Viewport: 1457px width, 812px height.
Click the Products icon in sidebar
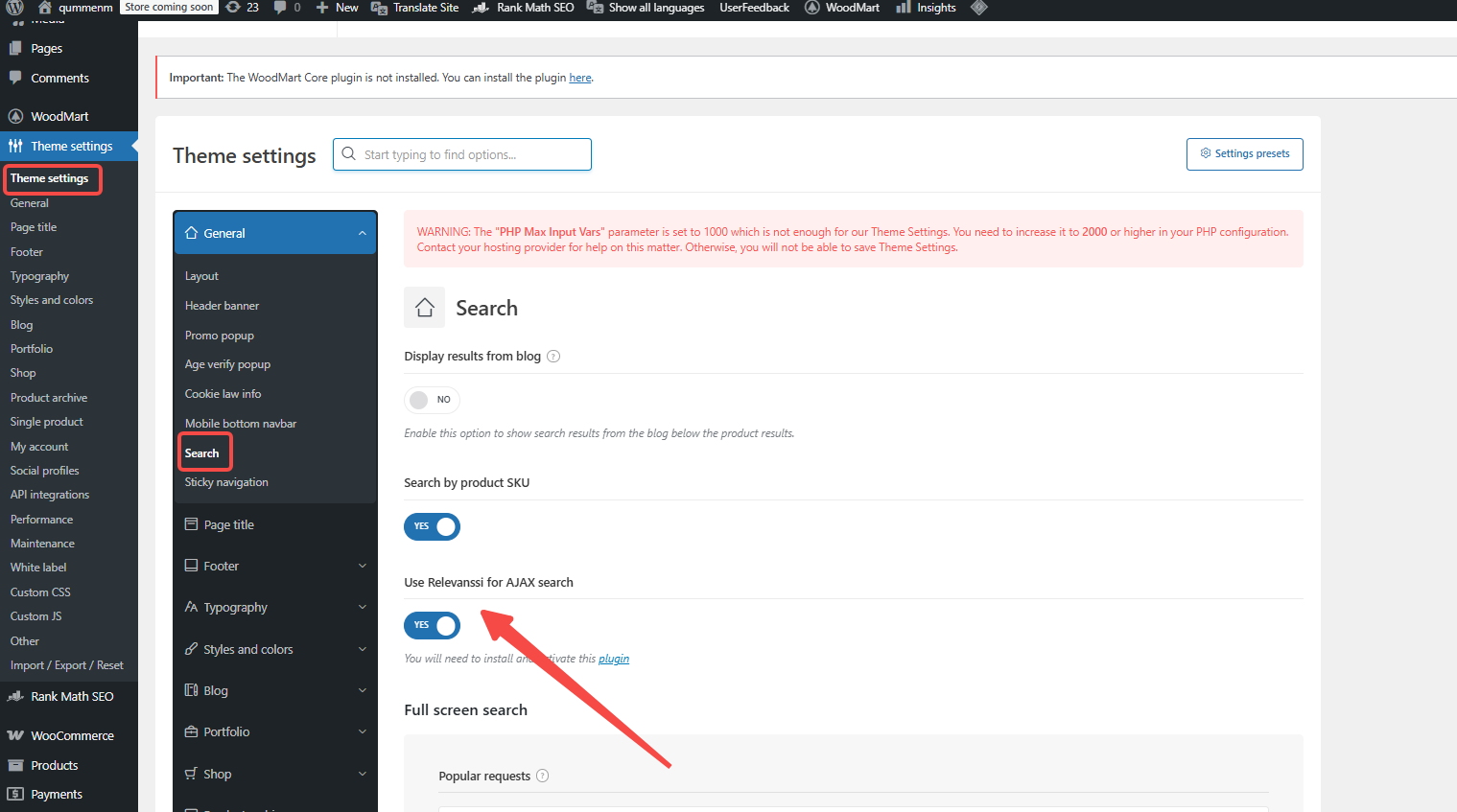click(15, 765)
